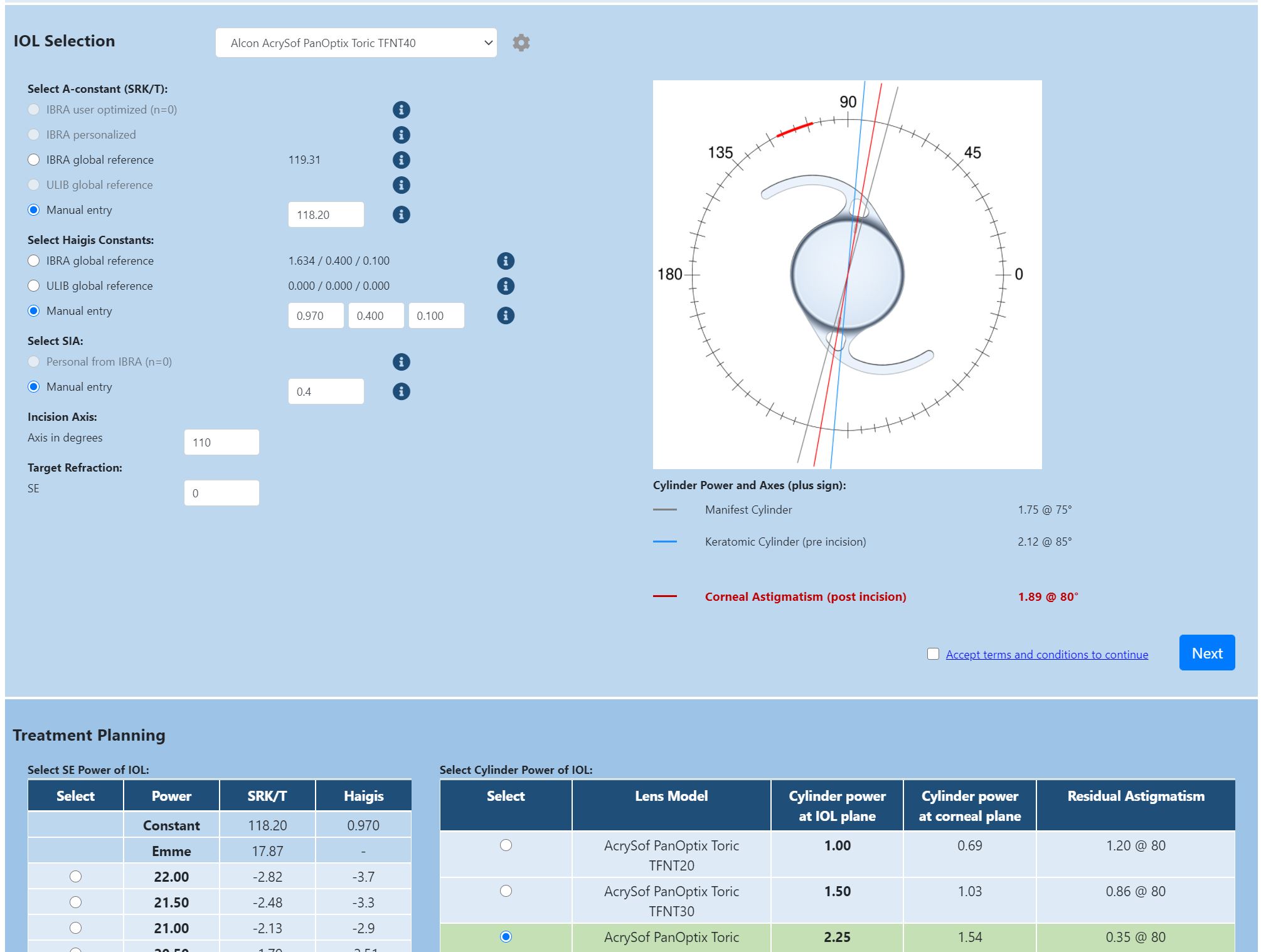Edit Haigis a1 field 0.400
Viewport: 1261px width, 952px height.
[376, 315]
